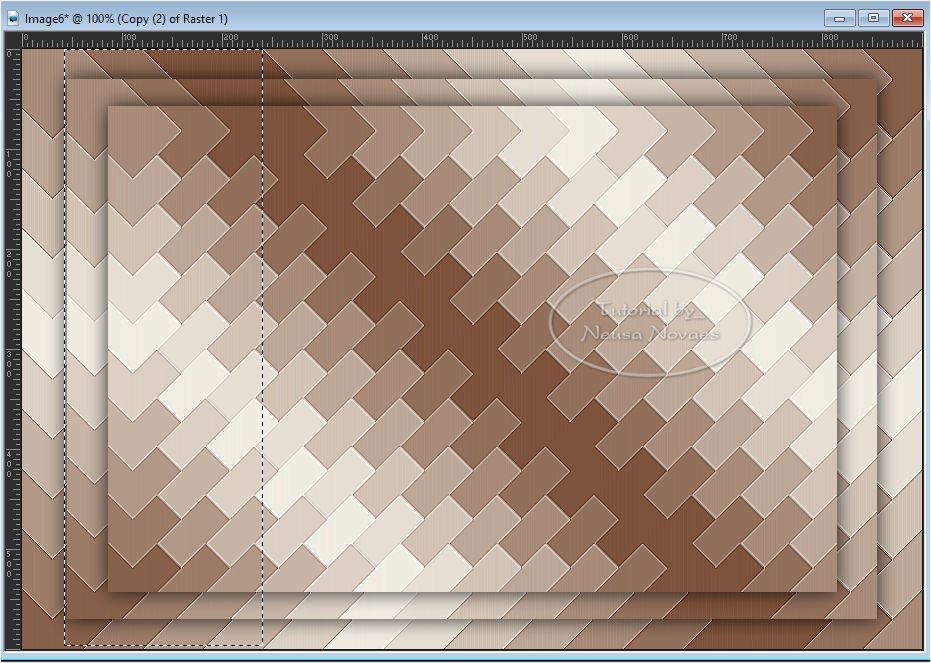
Task: Minimize the Image6 document window
Action: (840, 18)
